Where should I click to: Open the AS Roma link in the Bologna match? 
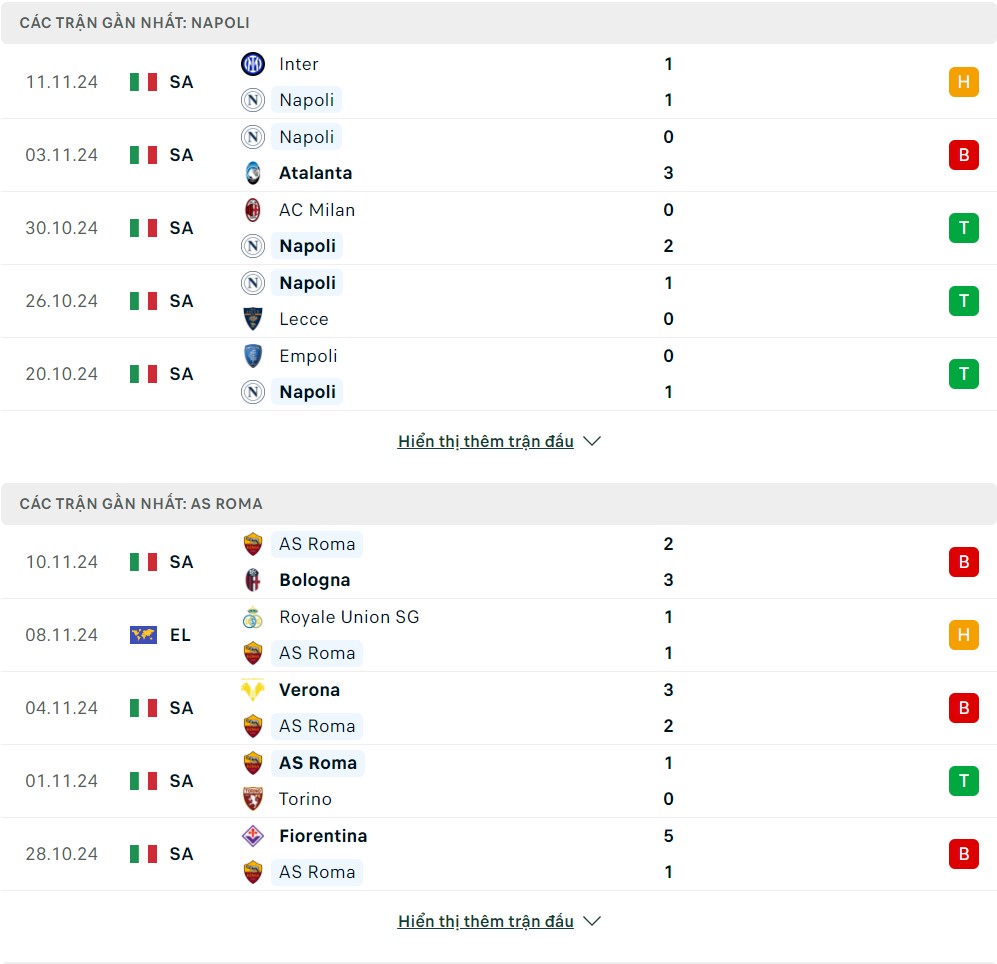[317, 544]
